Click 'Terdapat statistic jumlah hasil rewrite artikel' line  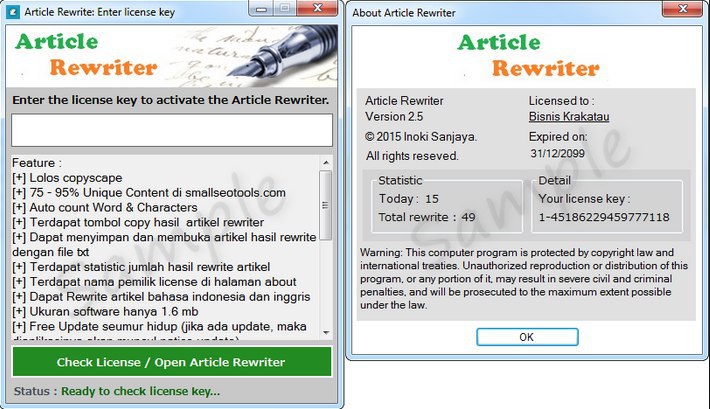[x=141, y=267]
